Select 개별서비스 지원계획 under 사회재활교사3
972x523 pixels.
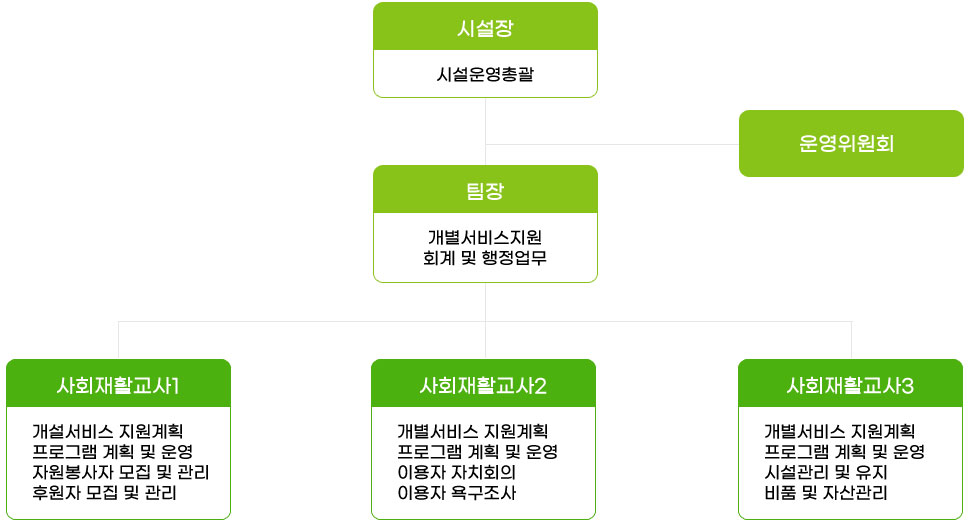[x=839, y=431]
